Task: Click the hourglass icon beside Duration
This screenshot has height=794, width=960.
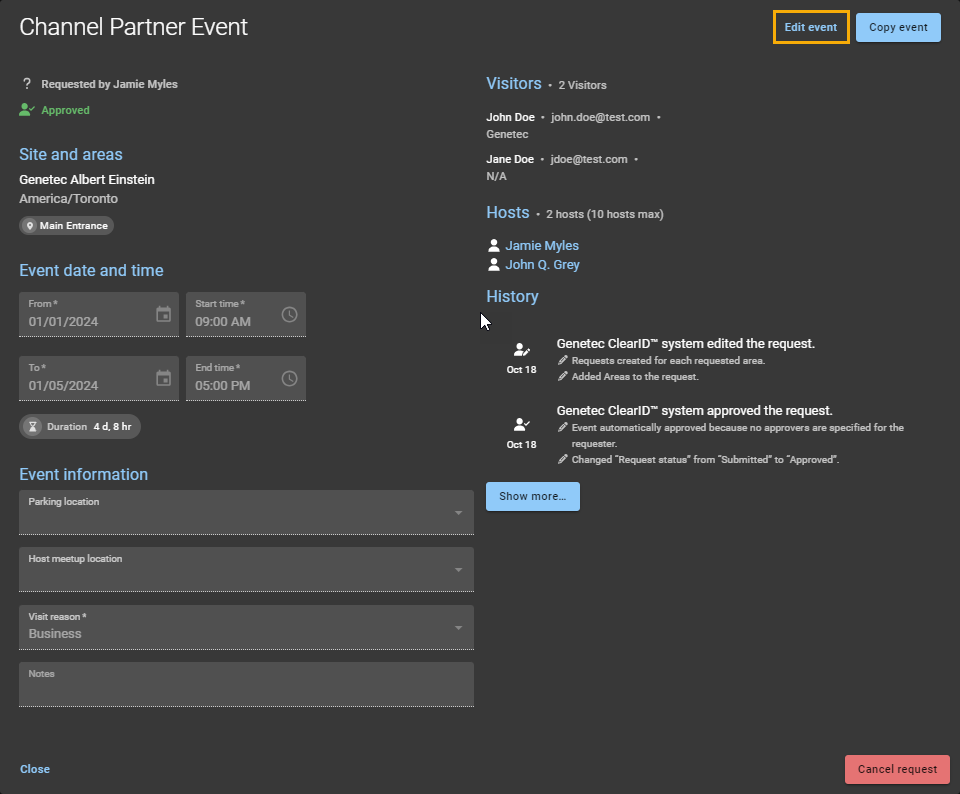Action: click(x=33, y=426)
